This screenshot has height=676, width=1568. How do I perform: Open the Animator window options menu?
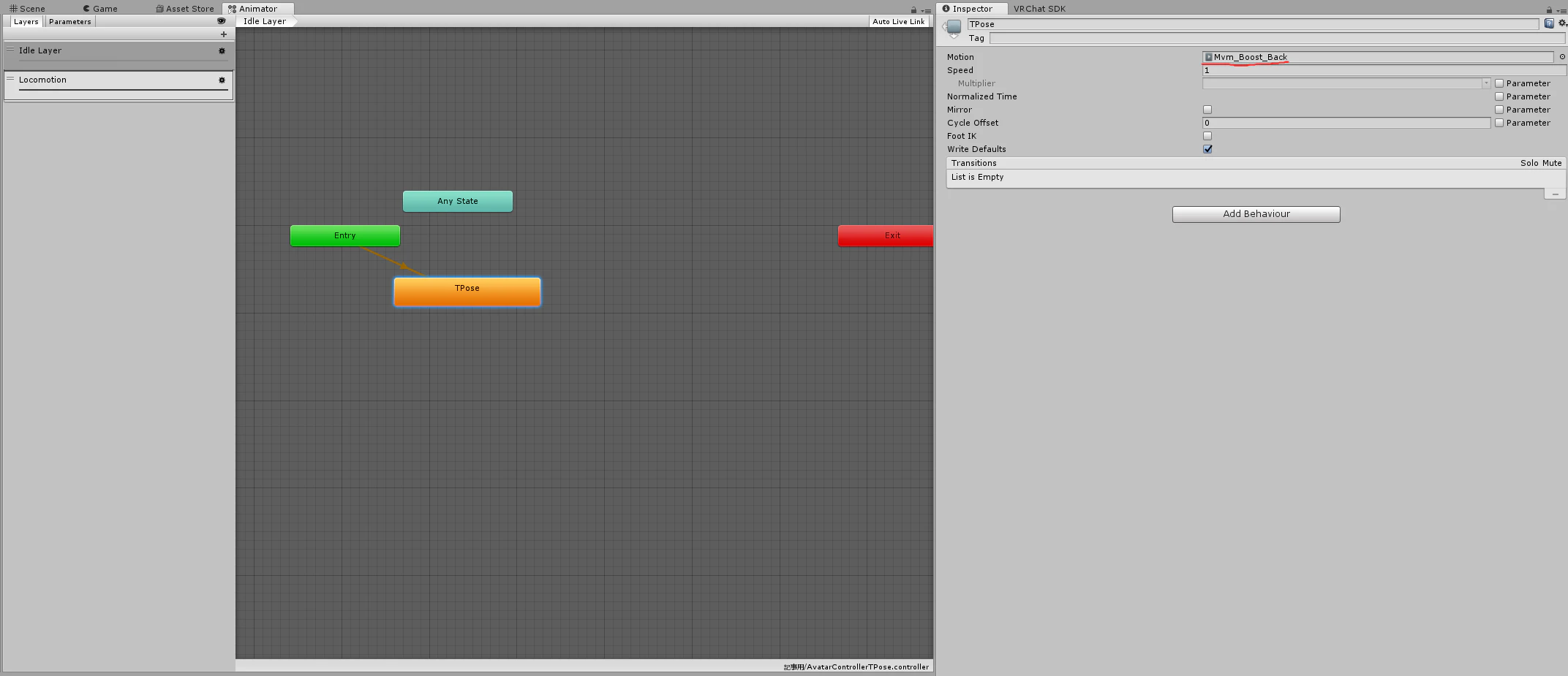(927, 10)
